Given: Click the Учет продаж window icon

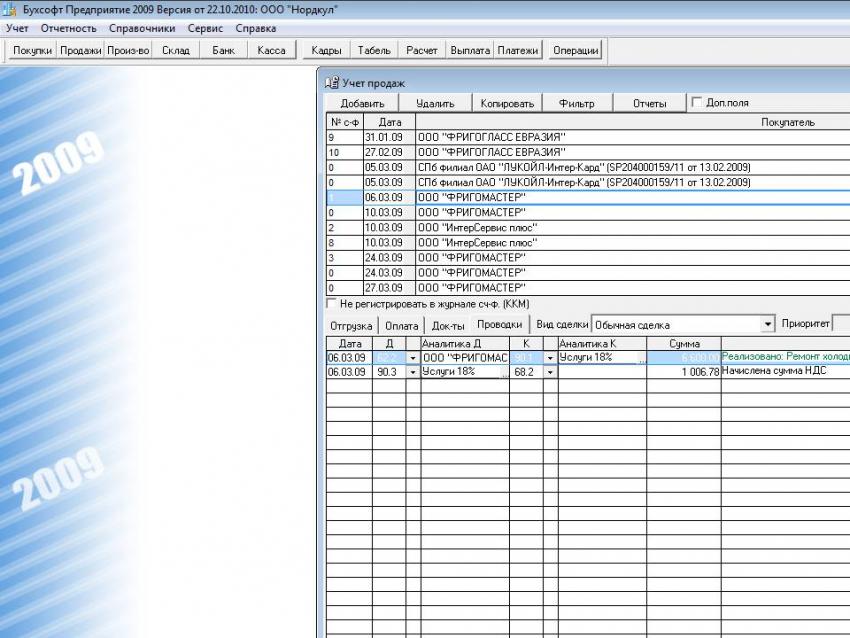Looking at the screenshot, I should point(331,84).
